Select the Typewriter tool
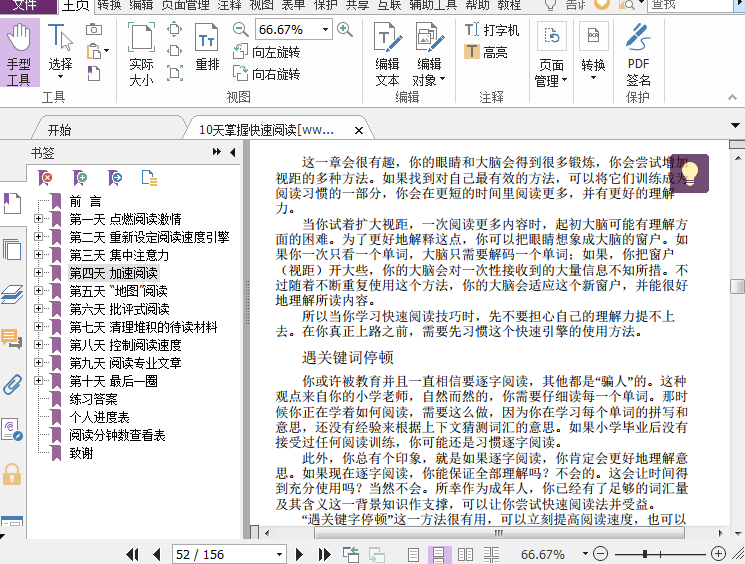The width and height of the screenshot is (745, 564). (491, 30)
